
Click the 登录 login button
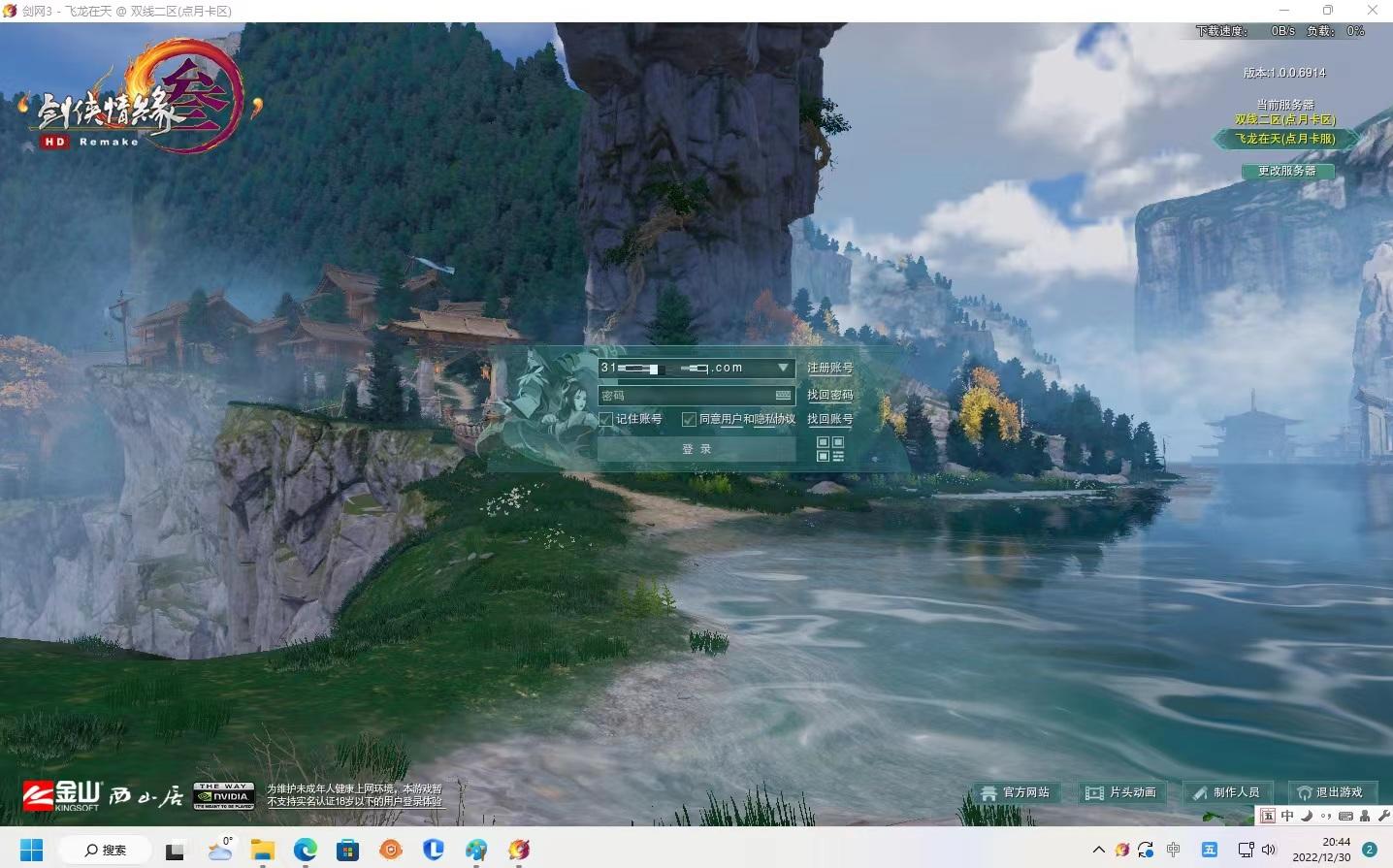[x=696, y=449]
